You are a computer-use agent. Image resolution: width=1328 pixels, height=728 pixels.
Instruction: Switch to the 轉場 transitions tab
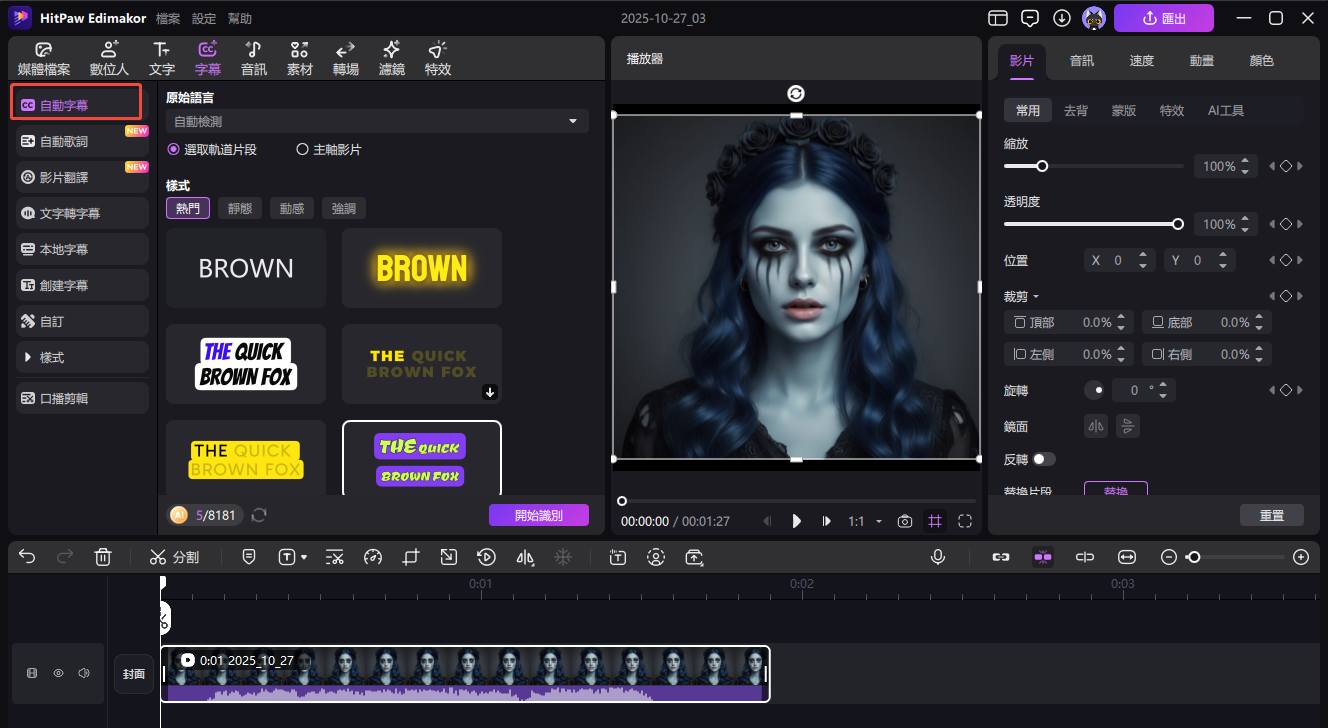pyautogui.click(x=346, y=59)
